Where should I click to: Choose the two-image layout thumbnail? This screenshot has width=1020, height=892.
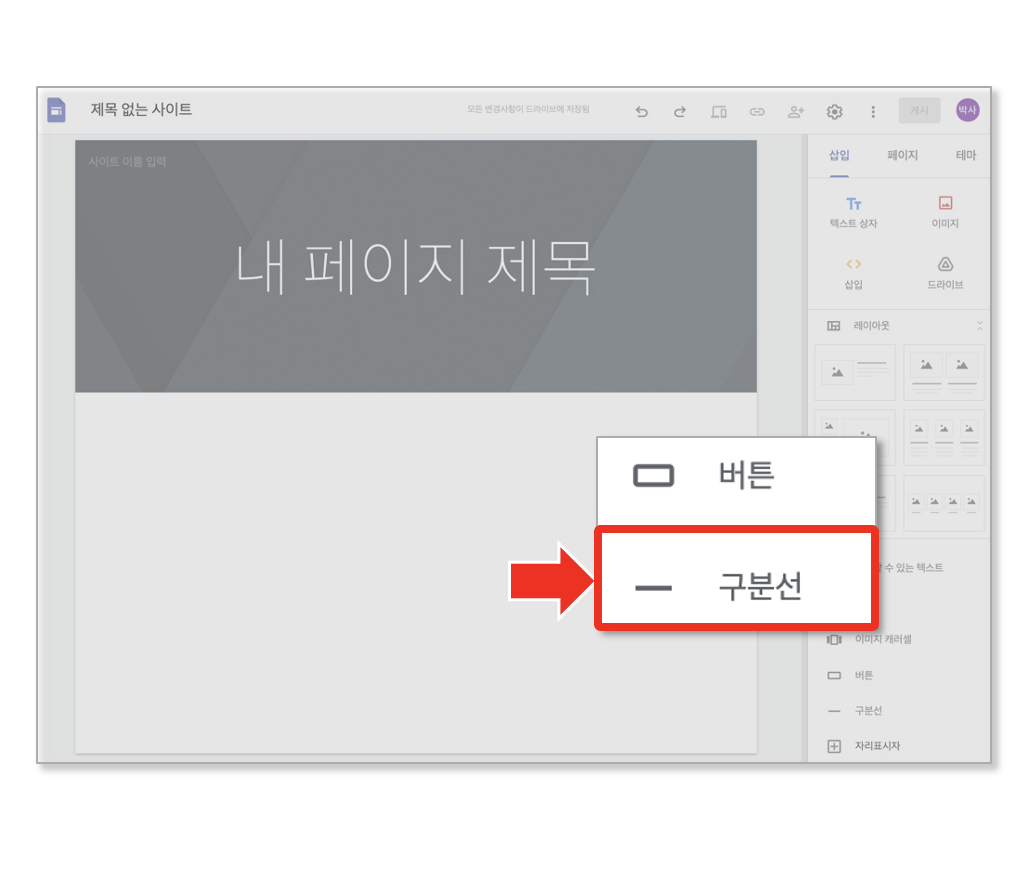(x=944, y=373)
